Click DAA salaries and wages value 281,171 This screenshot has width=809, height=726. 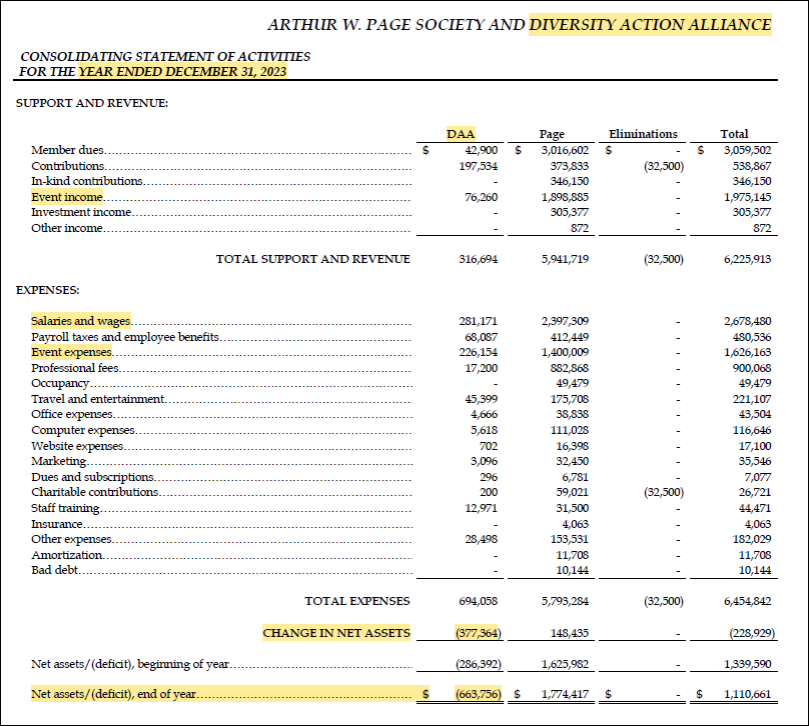tap(478, 321)
